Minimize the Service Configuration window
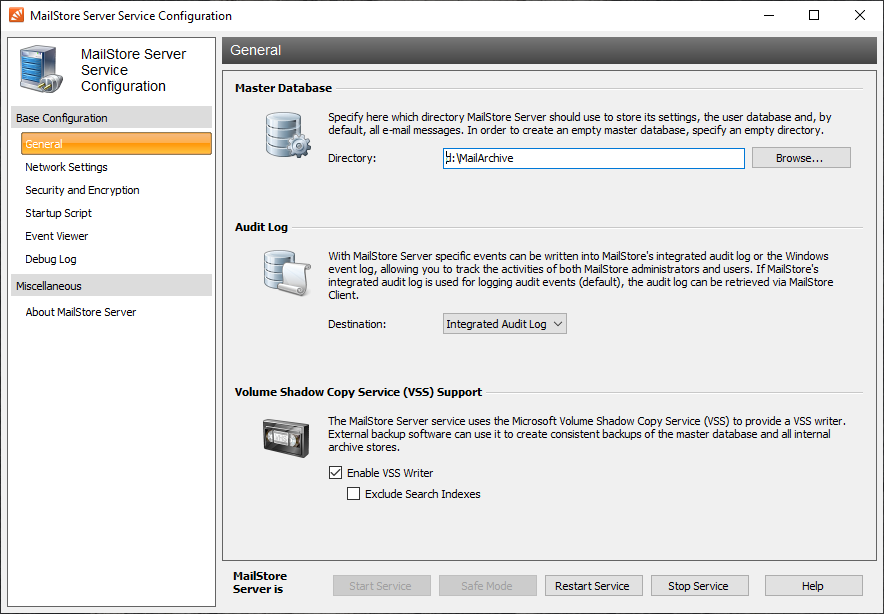The height and width of the screenshot is (614, 884). (x=769, y=15)
